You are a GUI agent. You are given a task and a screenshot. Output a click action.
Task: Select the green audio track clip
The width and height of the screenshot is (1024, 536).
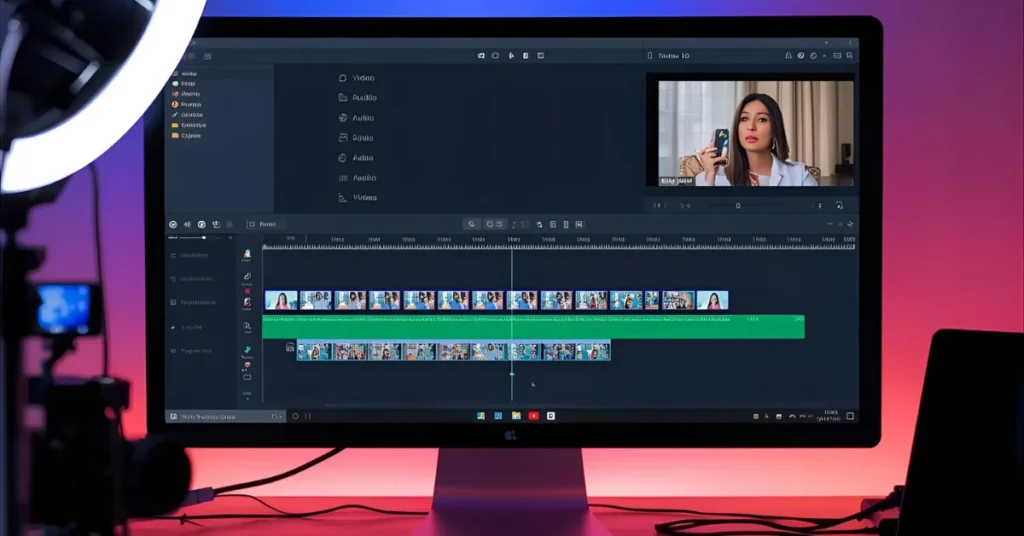pos(532,326)
